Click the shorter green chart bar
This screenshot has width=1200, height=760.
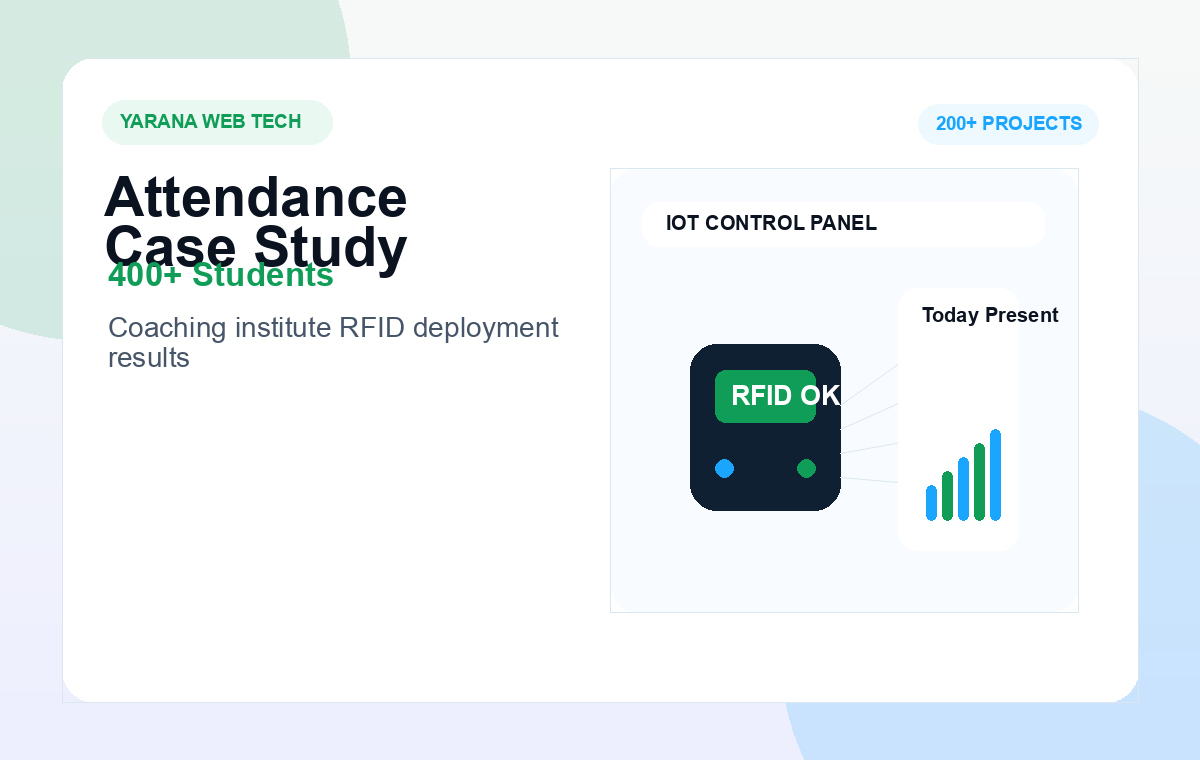947,496
